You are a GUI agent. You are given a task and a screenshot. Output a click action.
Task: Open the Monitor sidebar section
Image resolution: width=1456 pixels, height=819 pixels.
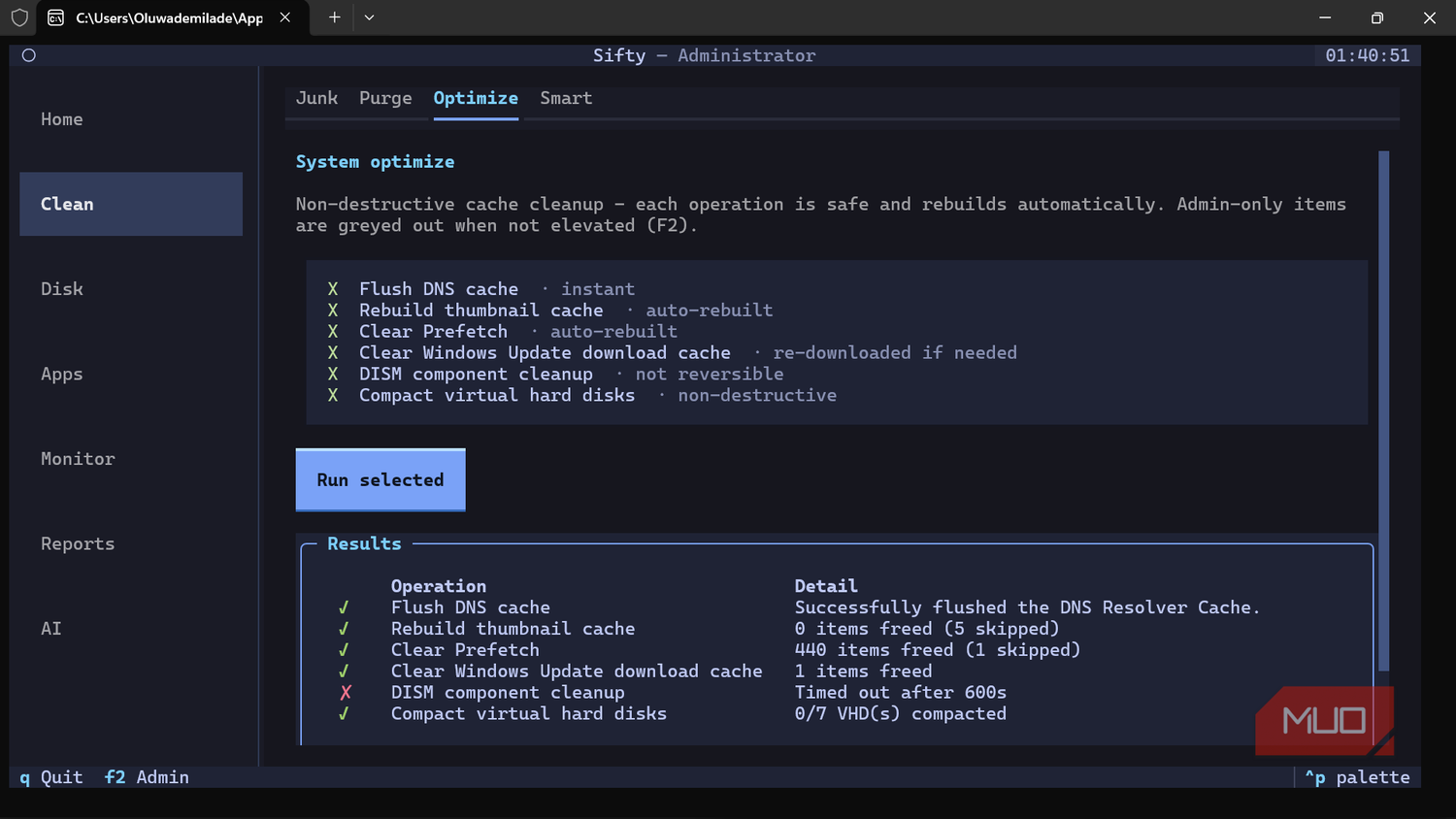click(78, 459)
